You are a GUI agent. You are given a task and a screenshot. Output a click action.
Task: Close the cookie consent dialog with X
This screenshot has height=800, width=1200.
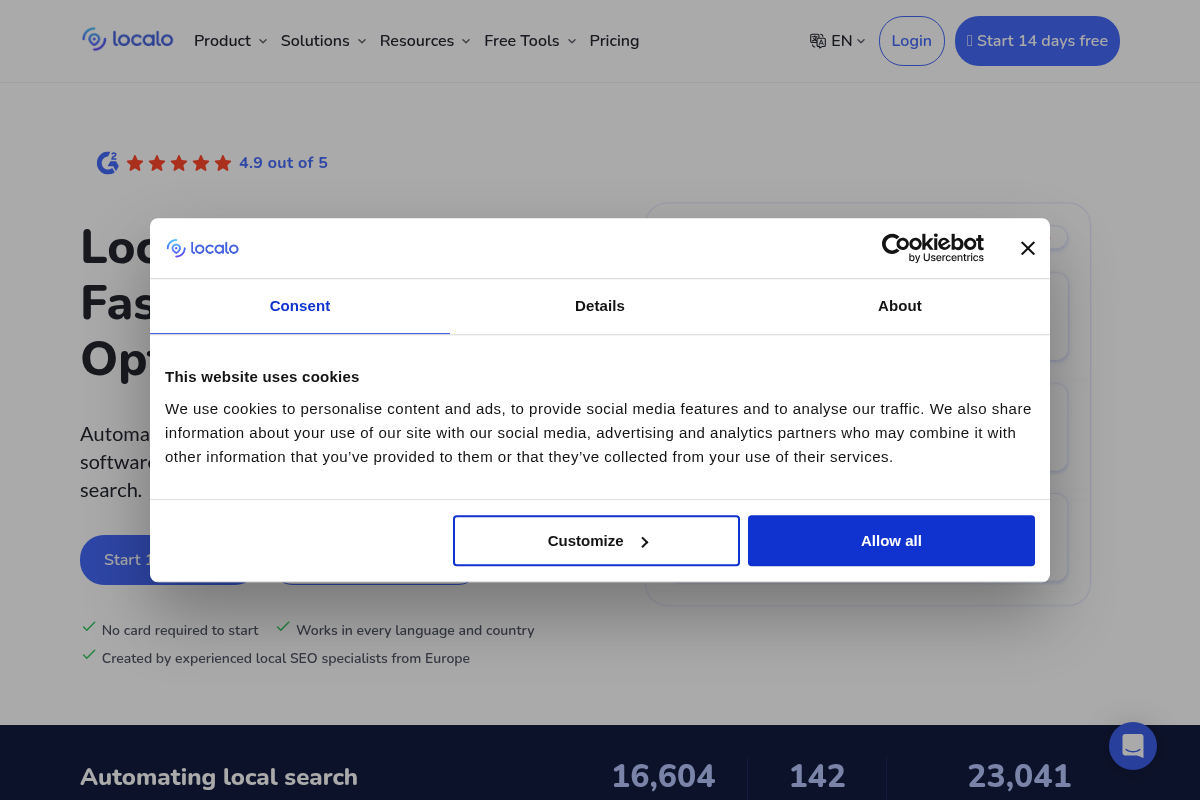tap(1027, 248)
